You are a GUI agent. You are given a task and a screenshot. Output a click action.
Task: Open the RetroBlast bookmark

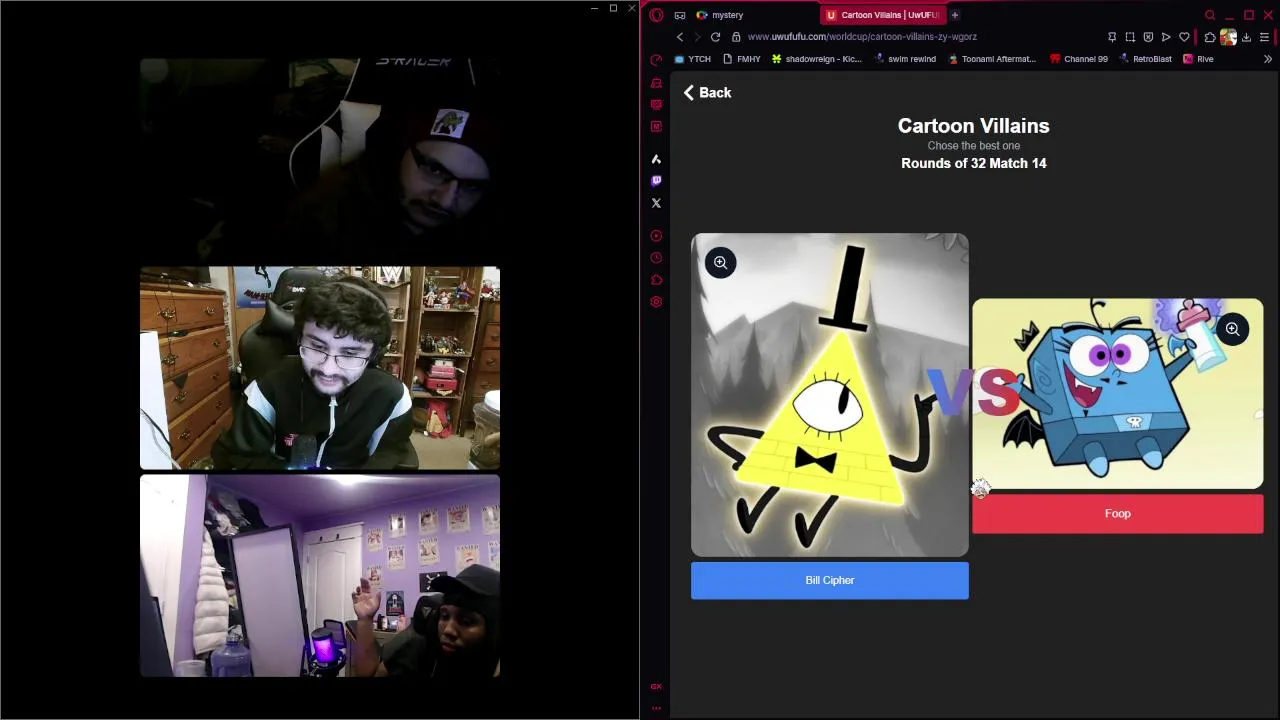tap(1145, 59)
